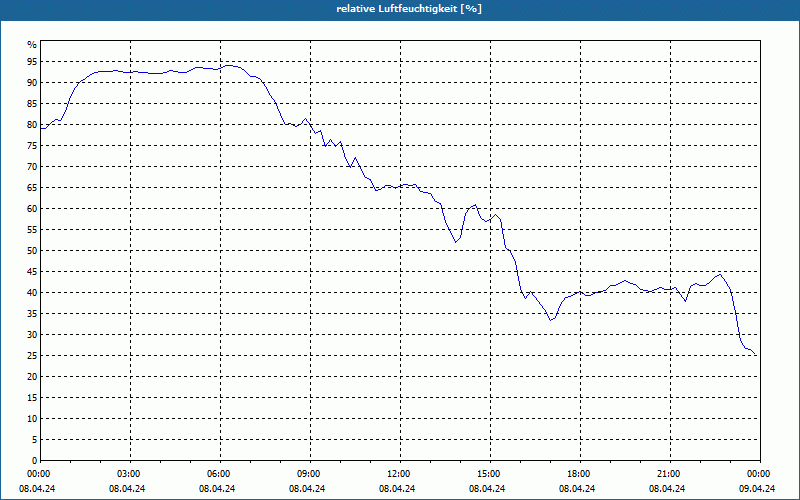This screenshot has height=500, width=800.
Task: Click the 09.04.24 date label
Action: click(757, 489)
